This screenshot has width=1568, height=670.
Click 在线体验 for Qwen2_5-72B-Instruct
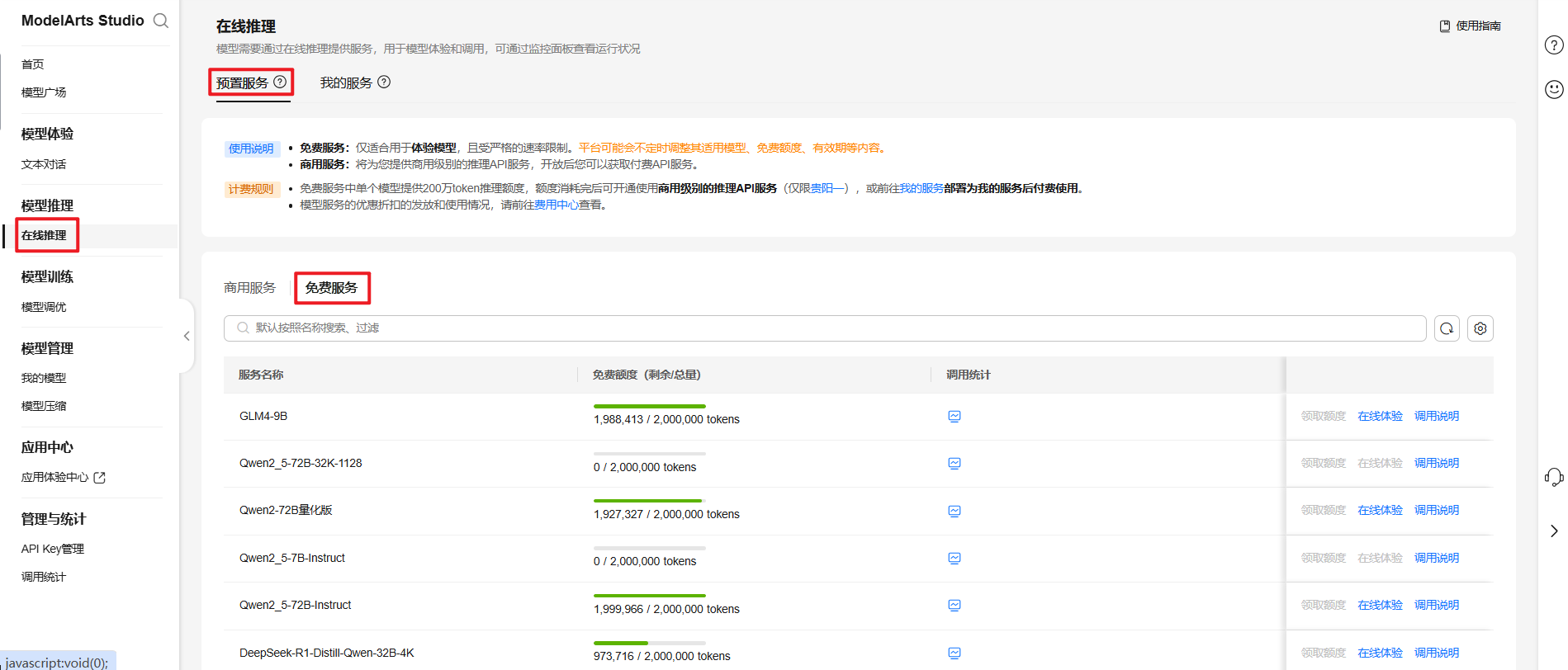point(1380,605)
